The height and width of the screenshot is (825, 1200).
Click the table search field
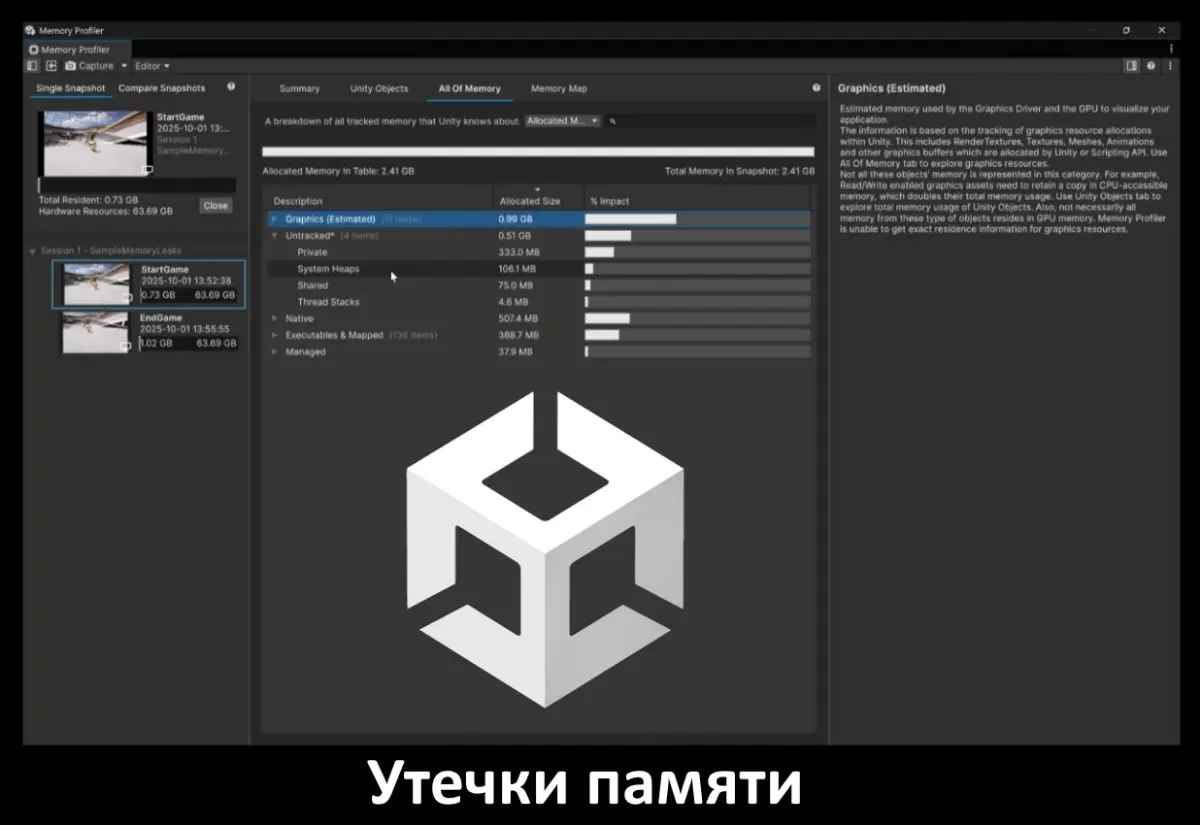710,121
